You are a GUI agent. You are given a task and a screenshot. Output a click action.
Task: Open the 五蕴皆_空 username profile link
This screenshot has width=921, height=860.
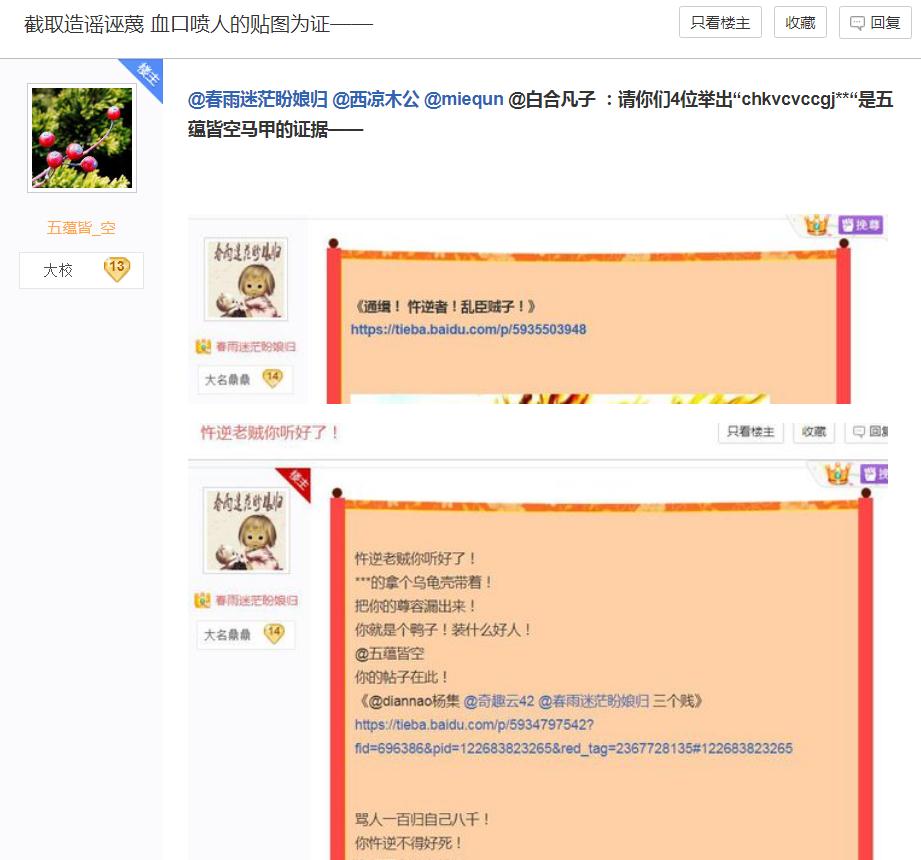tap(82, 228)
